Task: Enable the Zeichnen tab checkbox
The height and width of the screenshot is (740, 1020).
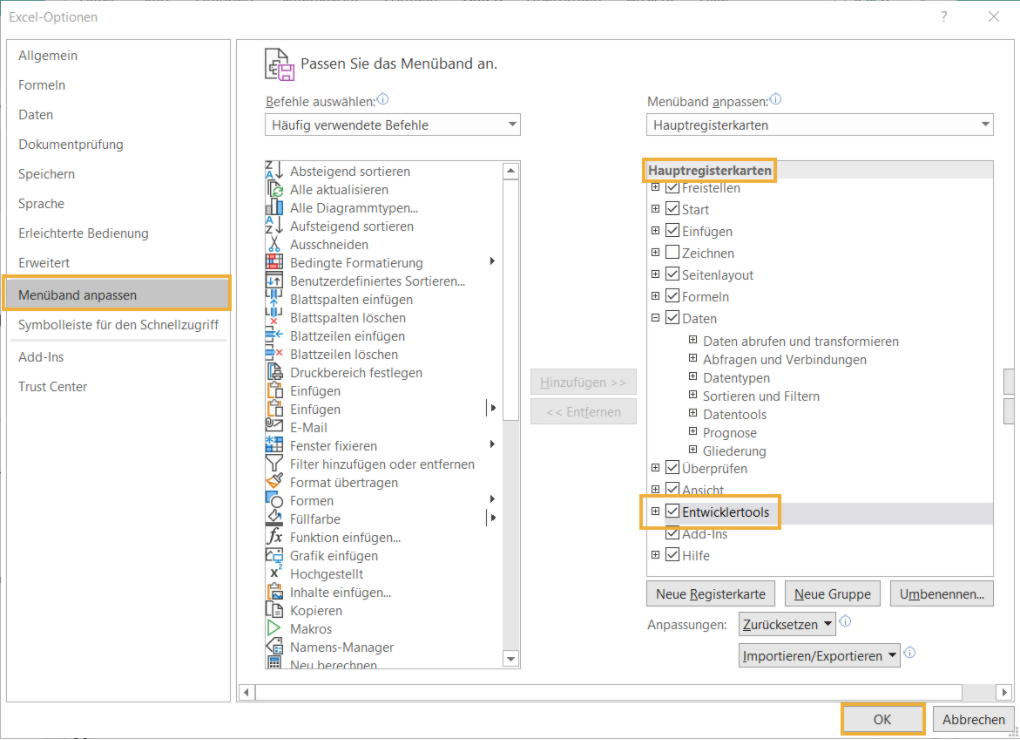Action: (673, 253)
